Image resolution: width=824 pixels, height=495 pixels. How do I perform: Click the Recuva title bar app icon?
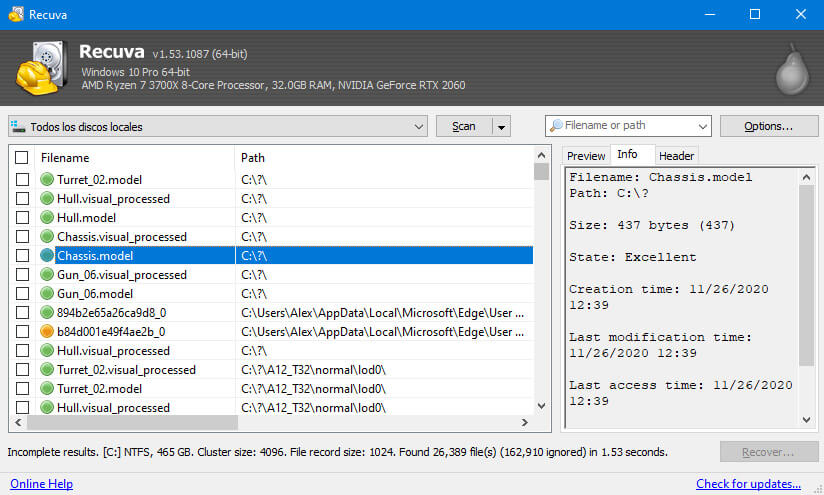(16, 14)
